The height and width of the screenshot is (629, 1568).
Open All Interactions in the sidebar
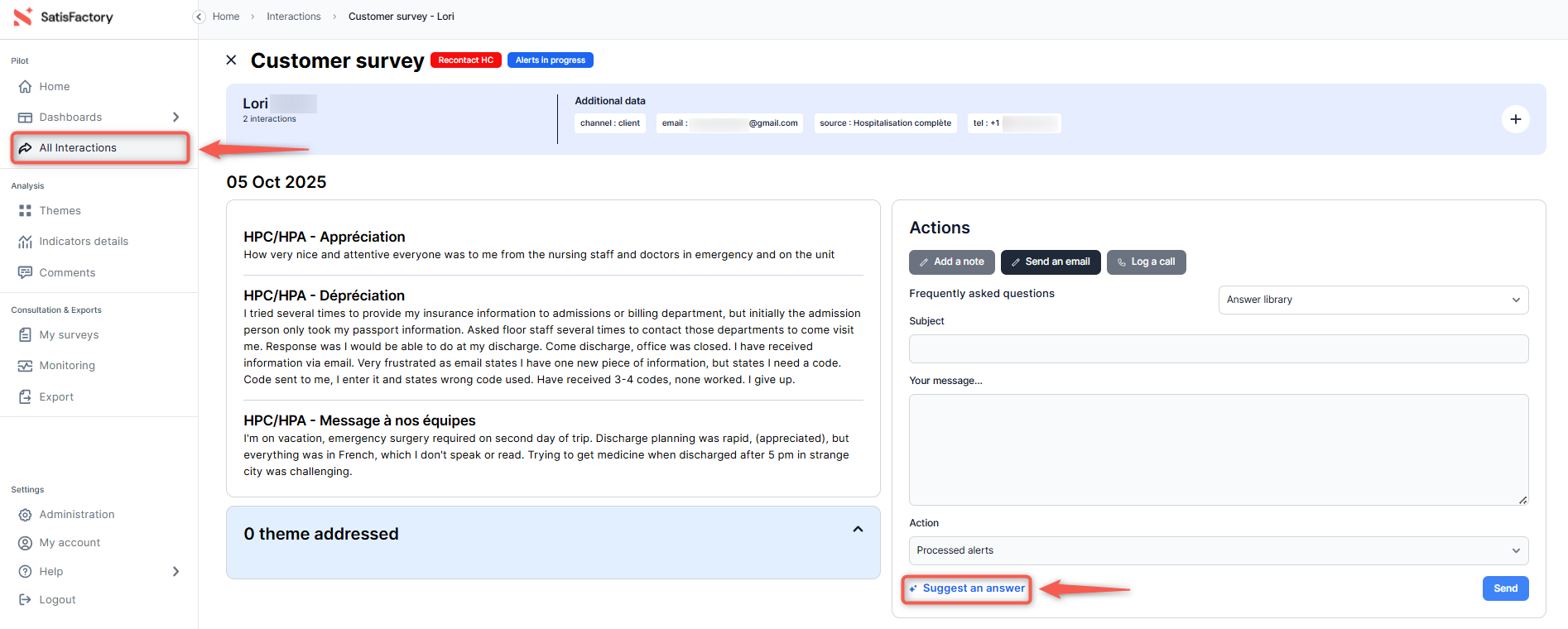tap(78, 148)
